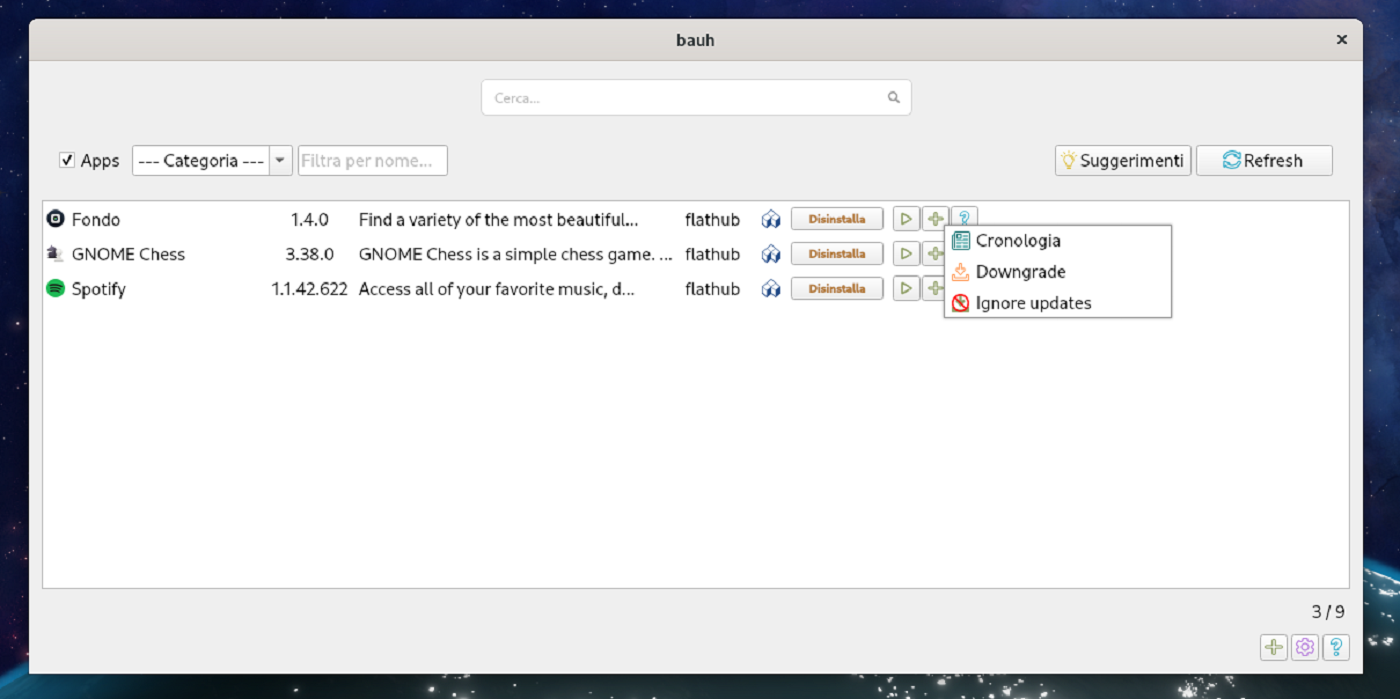Click the magnifier icon in the search box
This screenshot has width=1400, height=699.
[x=894, y=98]
